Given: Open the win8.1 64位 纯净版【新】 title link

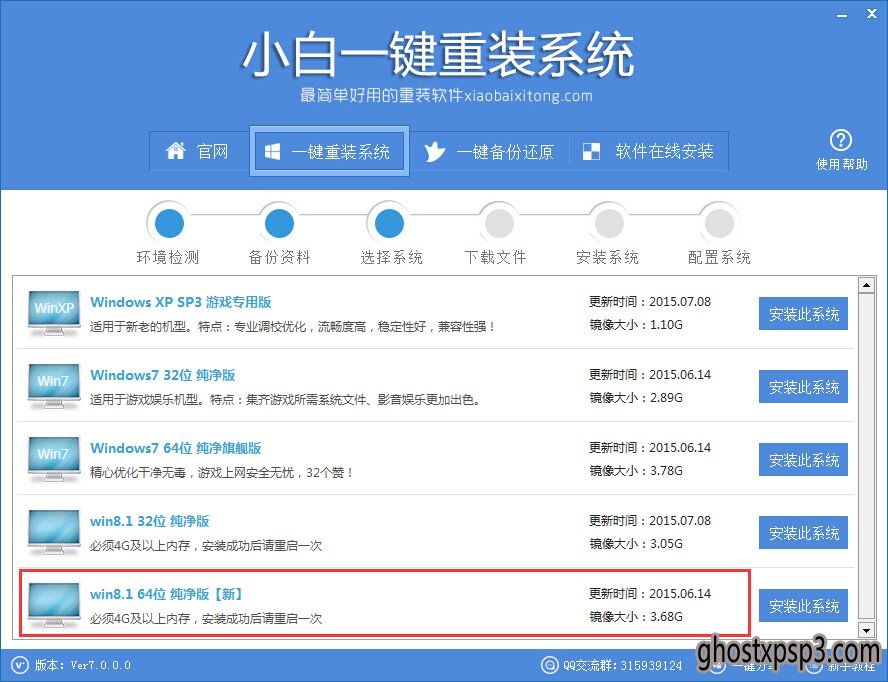Looking at the screenshot, I should click(x=166, y=594).
